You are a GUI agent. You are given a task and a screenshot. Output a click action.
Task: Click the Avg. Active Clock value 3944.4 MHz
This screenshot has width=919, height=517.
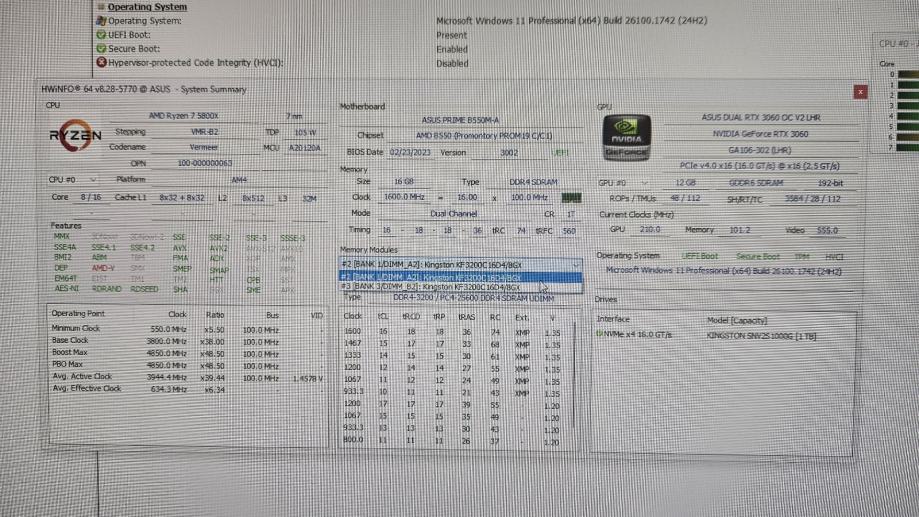(x=166, y=377)
